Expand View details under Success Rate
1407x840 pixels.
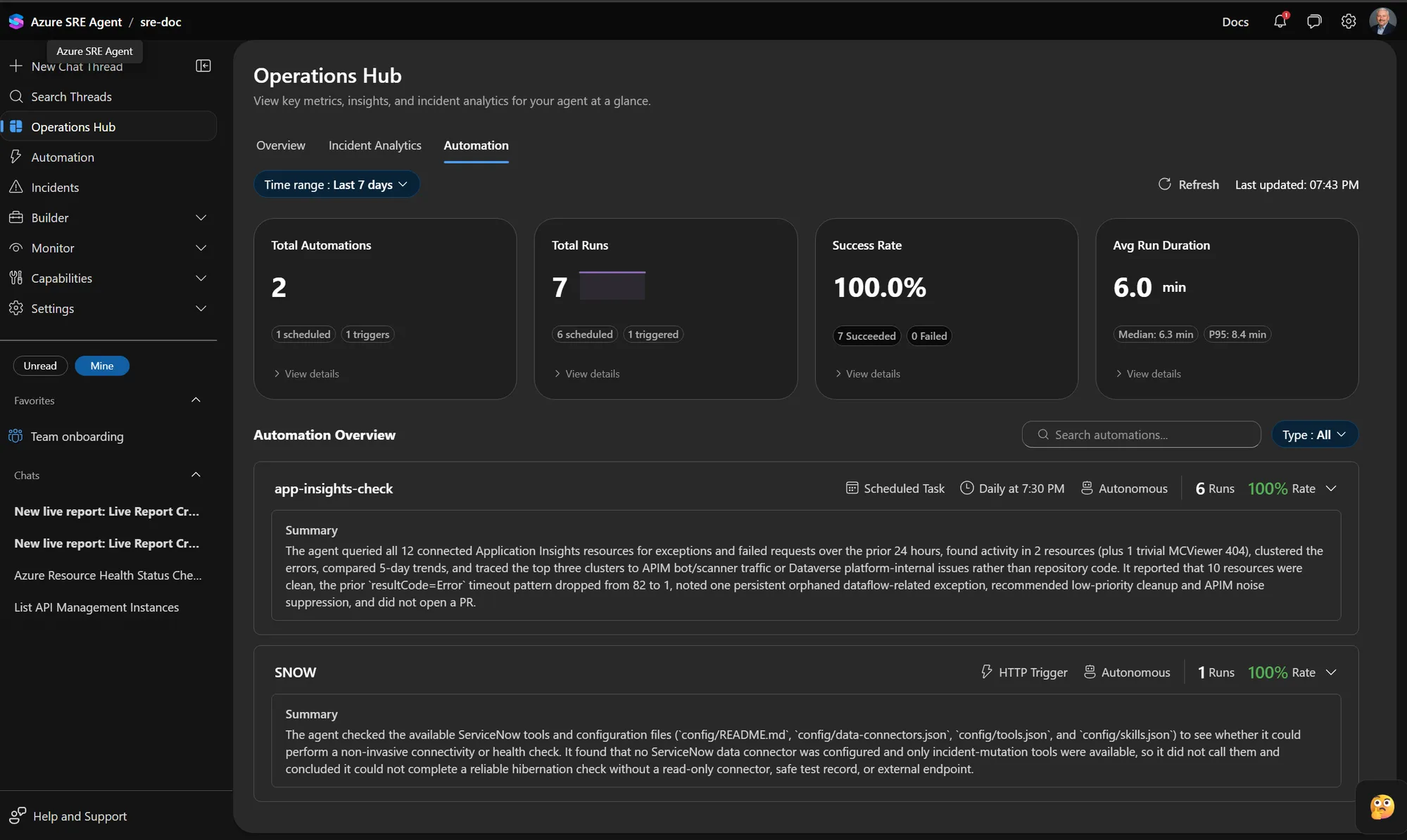pyautogui.click(x=867, y=374)
